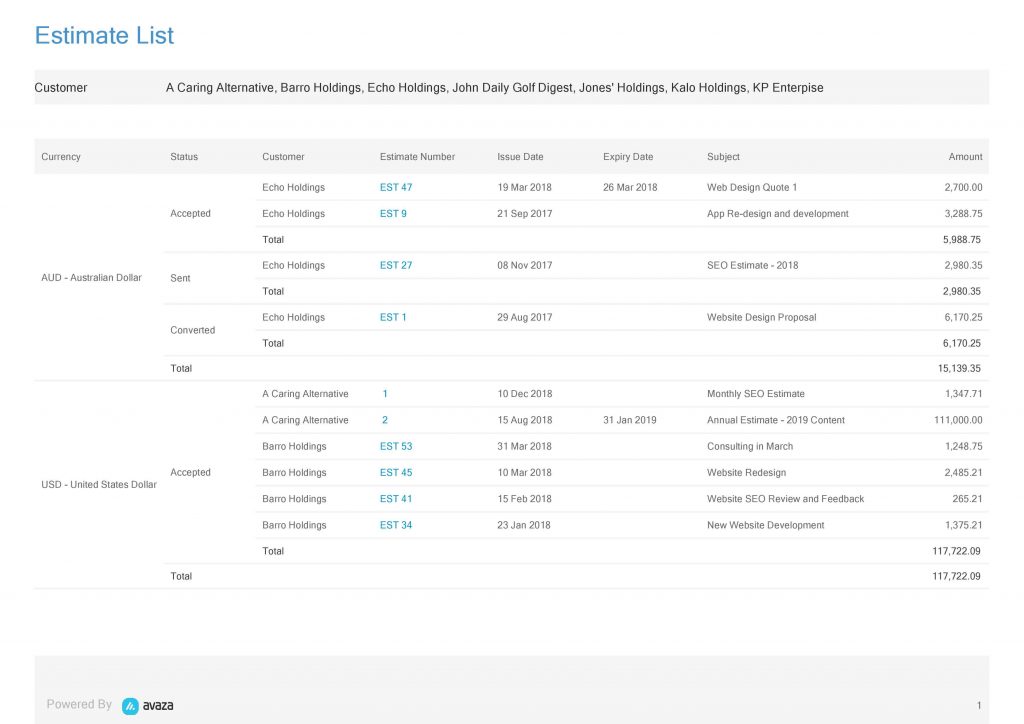1024x724 pixels.
Task: Open estimate EST 47 link
Action: click(396, 187)
